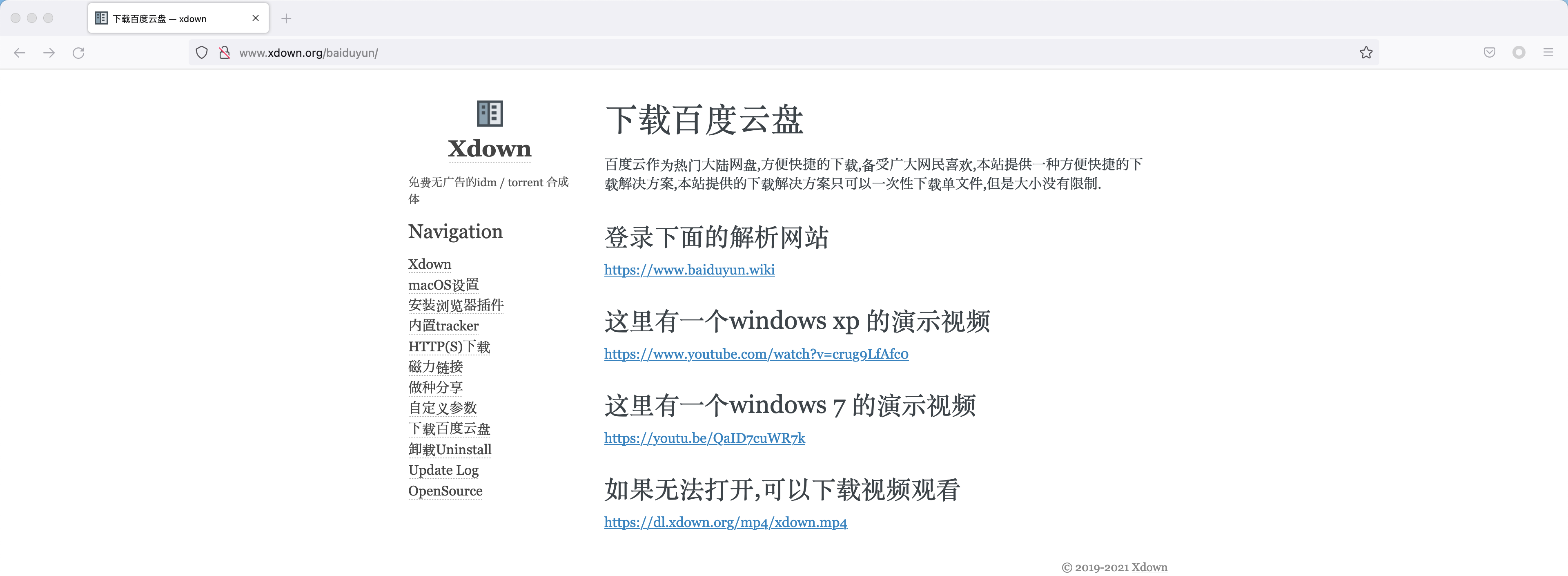Click the Xdown site title heading
Image resolution: width=1568 pixels, height=576 pixels.
click(490, 149)
